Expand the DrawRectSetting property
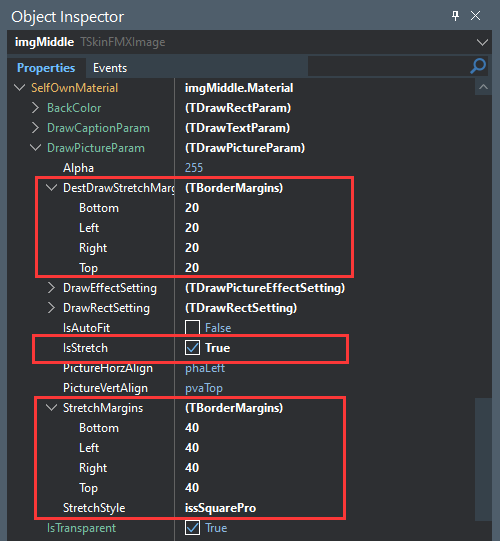The width and height of the screenshot is (500, 541). pos(51,308)
